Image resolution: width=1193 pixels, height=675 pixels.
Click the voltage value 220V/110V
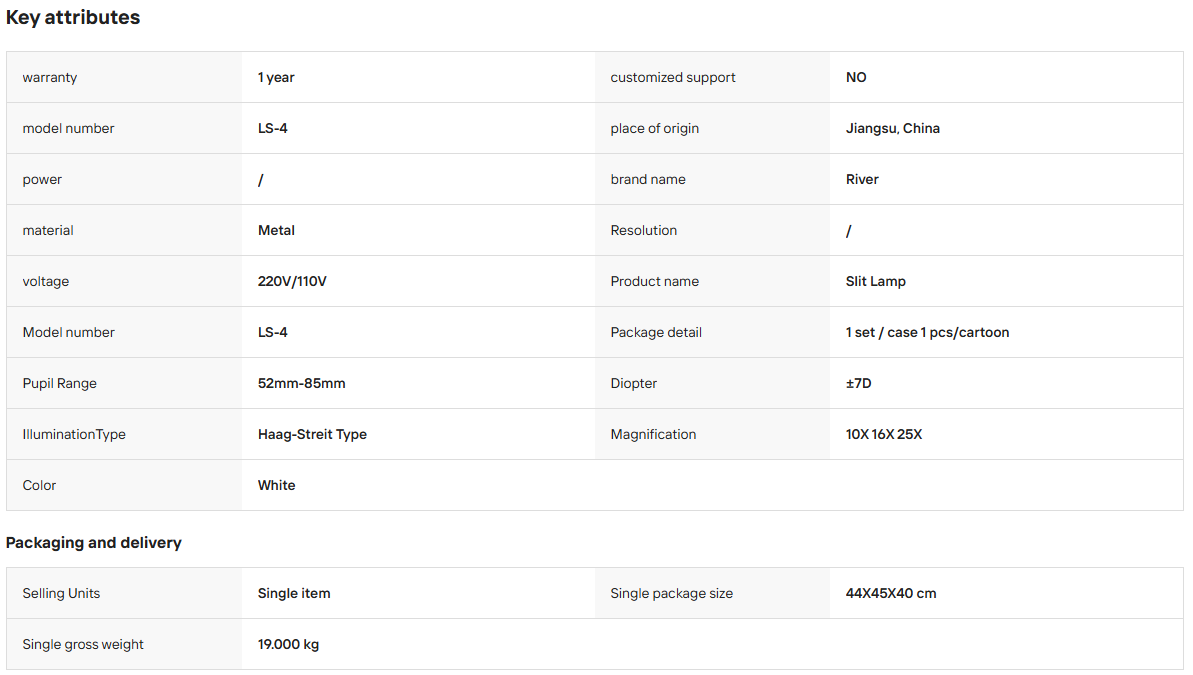292,282
